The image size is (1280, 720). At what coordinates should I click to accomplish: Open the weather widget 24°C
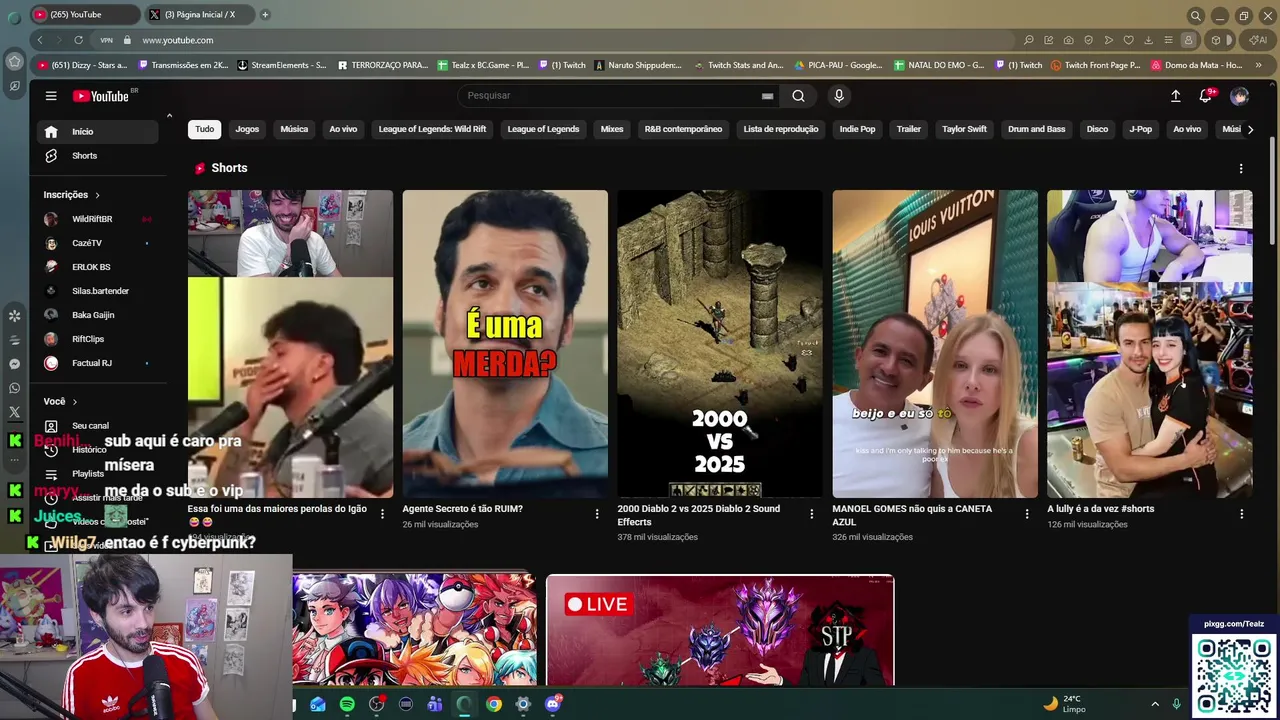1065,704
